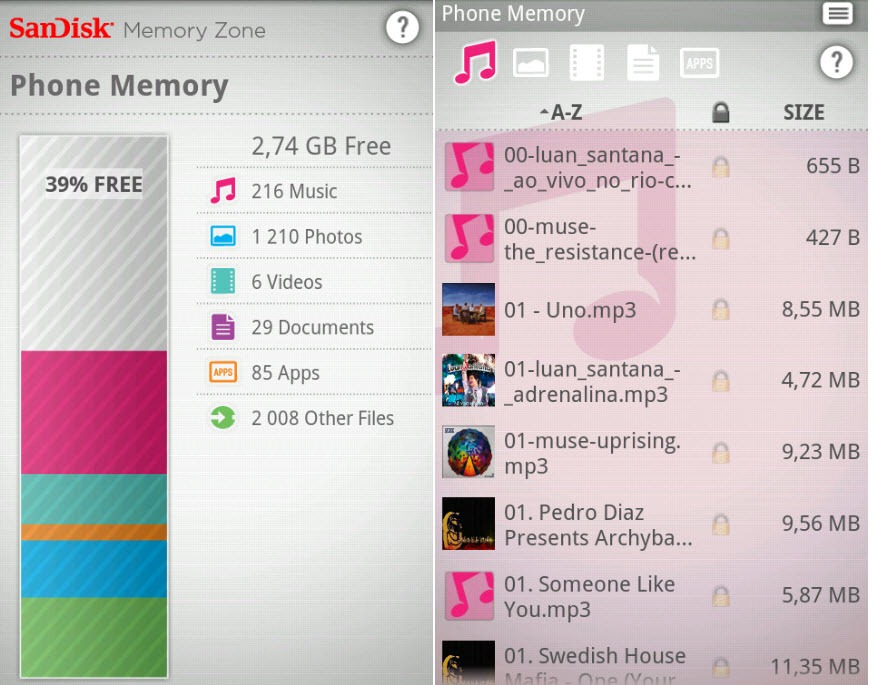Tap the pink Music segment of storage bar
Image resolution: width=872 pixels, height=685 pixels.
(94, 411)
